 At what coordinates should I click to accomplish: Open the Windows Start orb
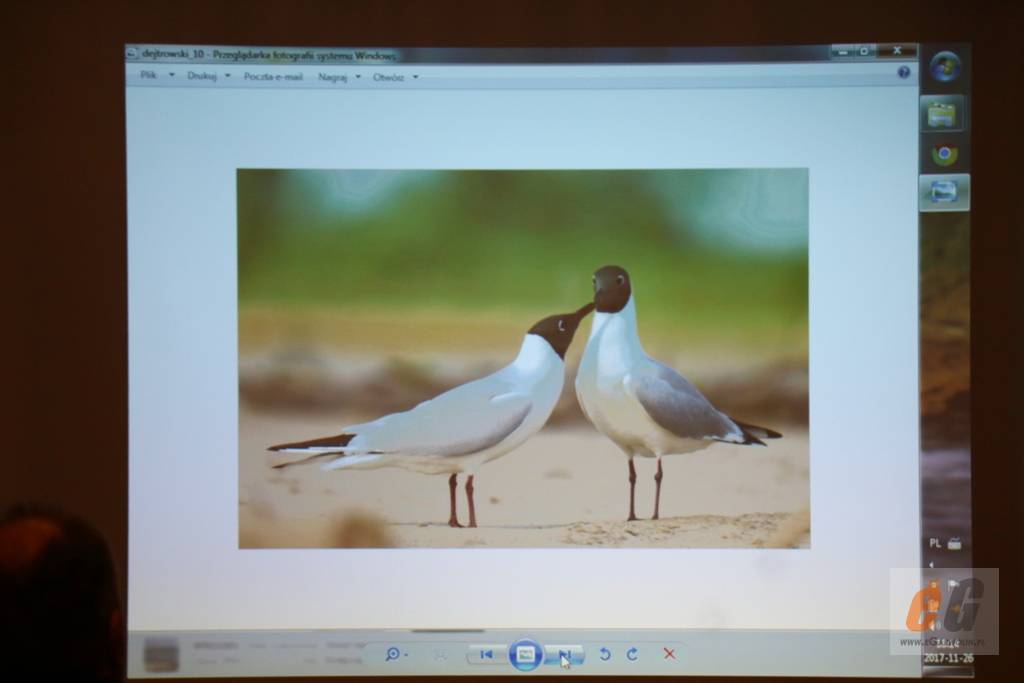pos(945,67)
